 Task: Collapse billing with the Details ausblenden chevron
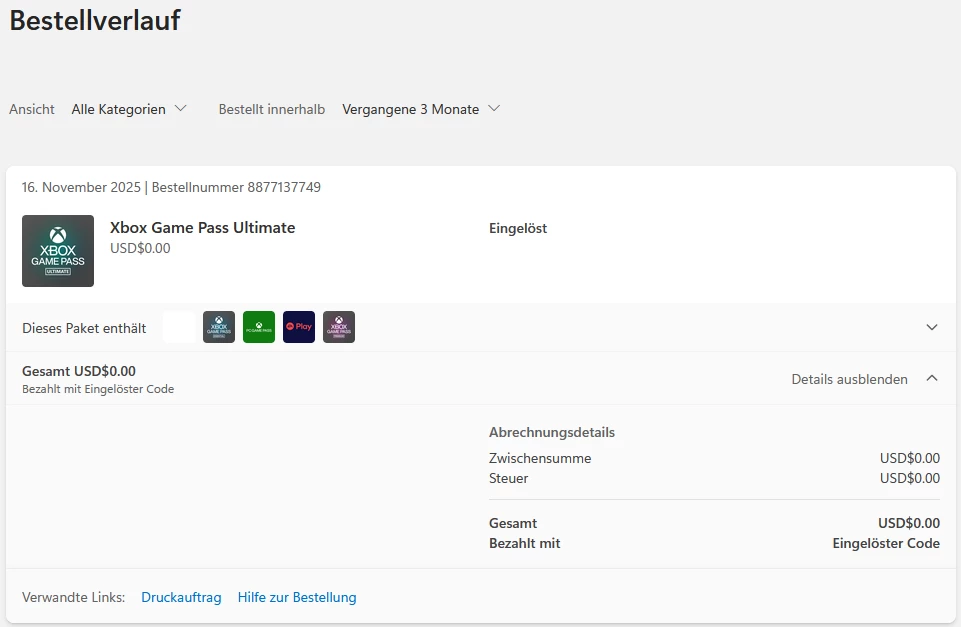[x=932, y=379]
